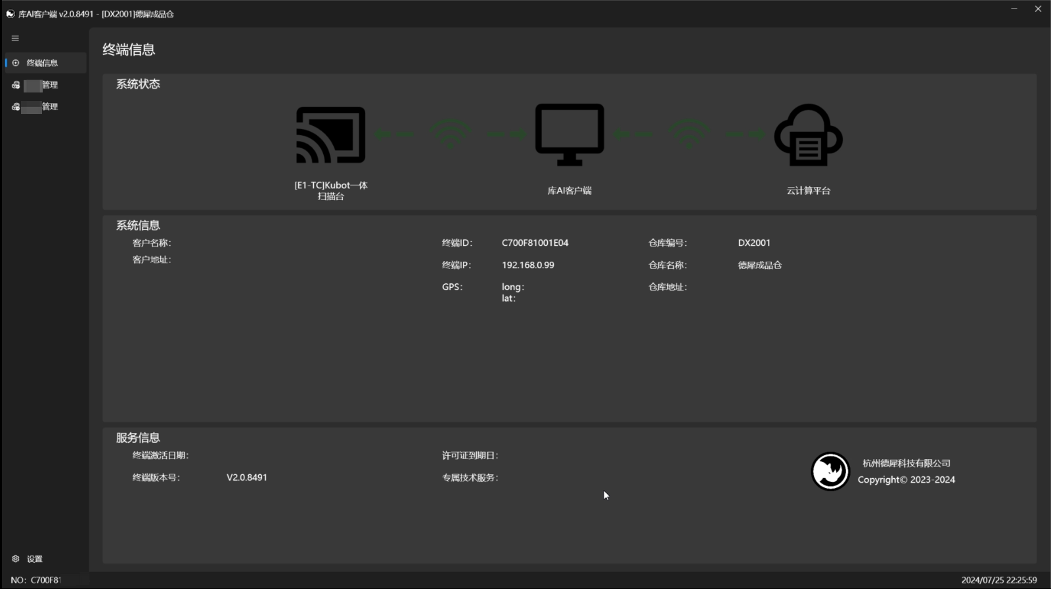
Task: Open the lower 管理 sidebar item
Action: click(40, 107)
